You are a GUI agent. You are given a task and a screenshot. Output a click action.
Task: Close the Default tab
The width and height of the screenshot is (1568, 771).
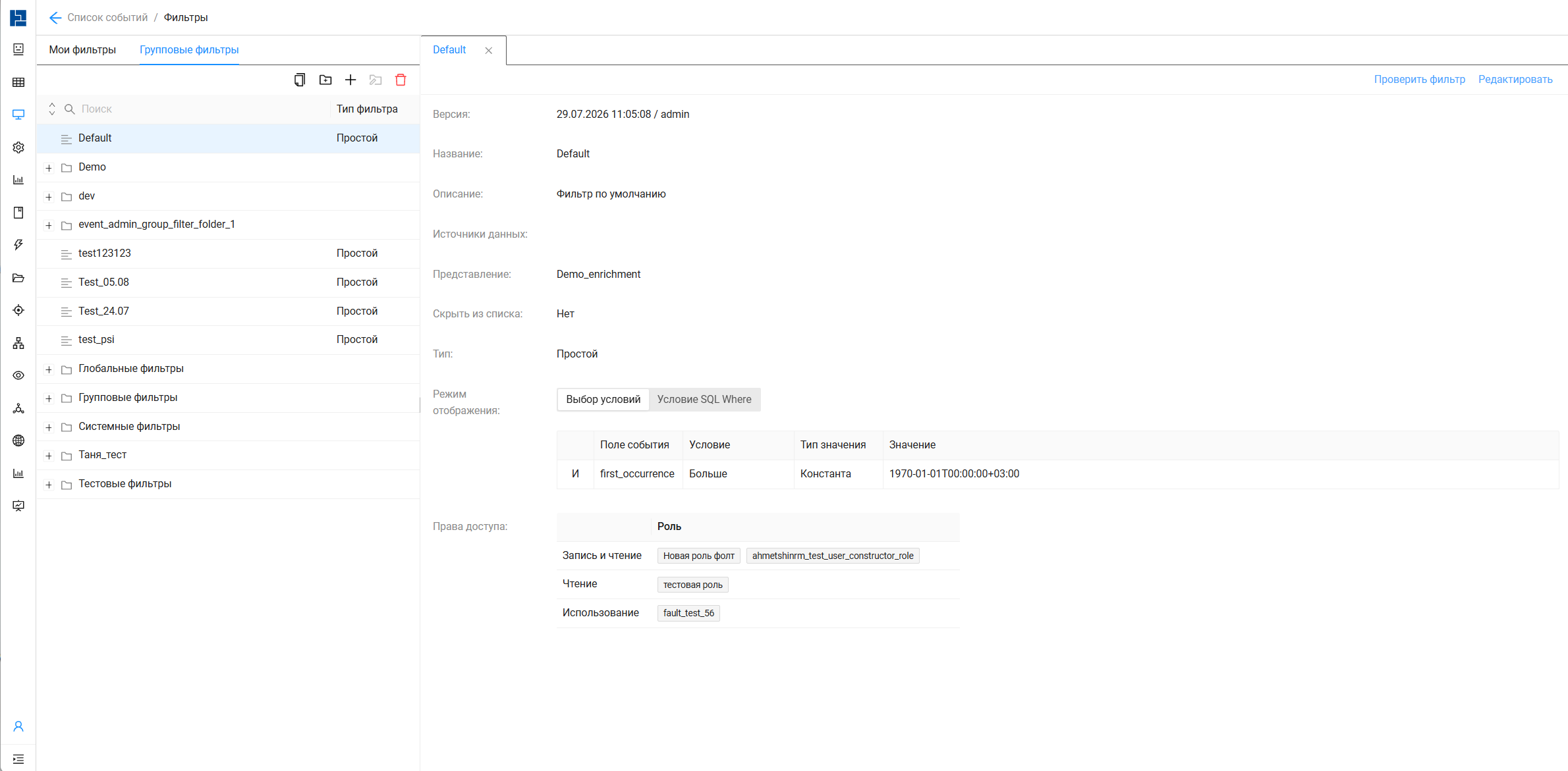(x=489, y=51)
